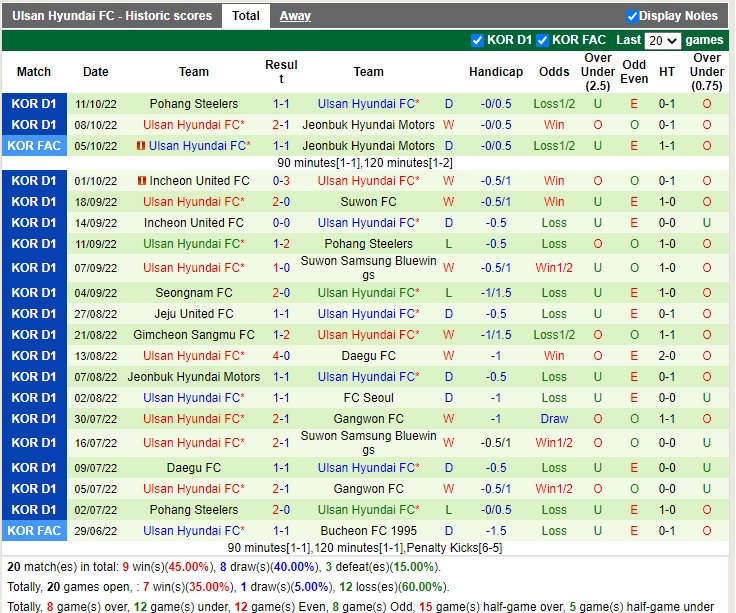736x613 pixels.
Task: Open Bucheon FC 1995 team link
Action: tap(368, 531)
